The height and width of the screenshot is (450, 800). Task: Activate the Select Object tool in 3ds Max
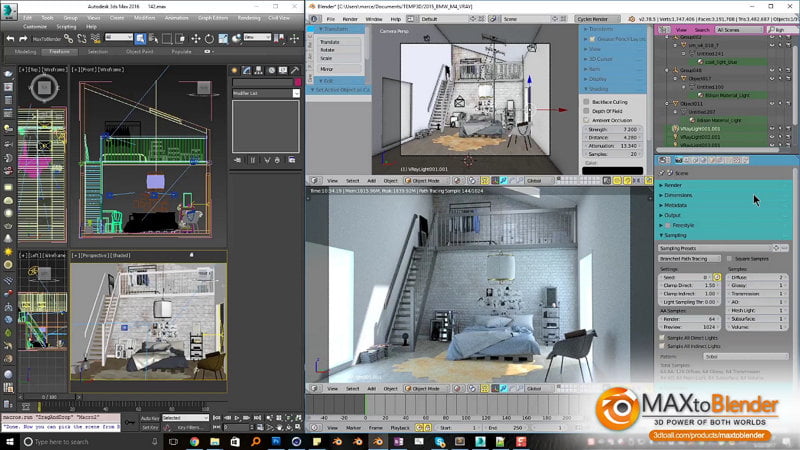(140, 39)
